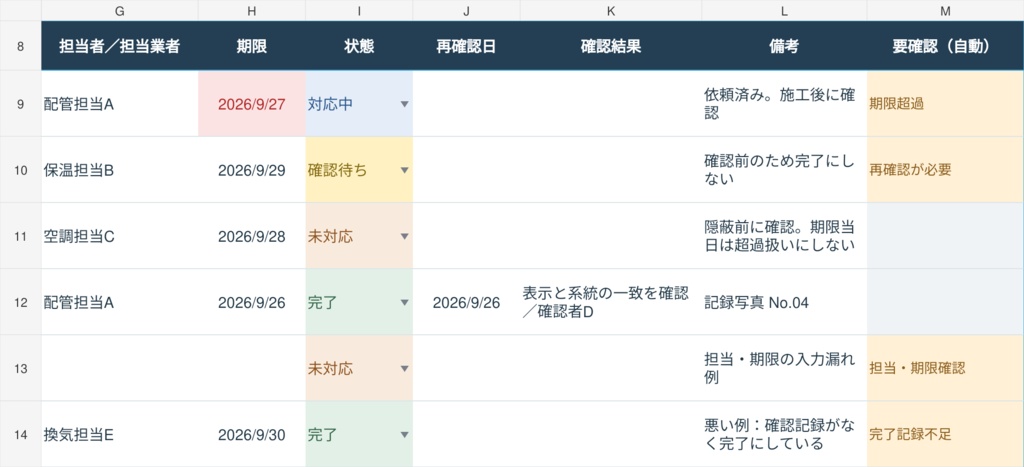Open the 未対応 status dropdown in row 11

click(404, 236)
